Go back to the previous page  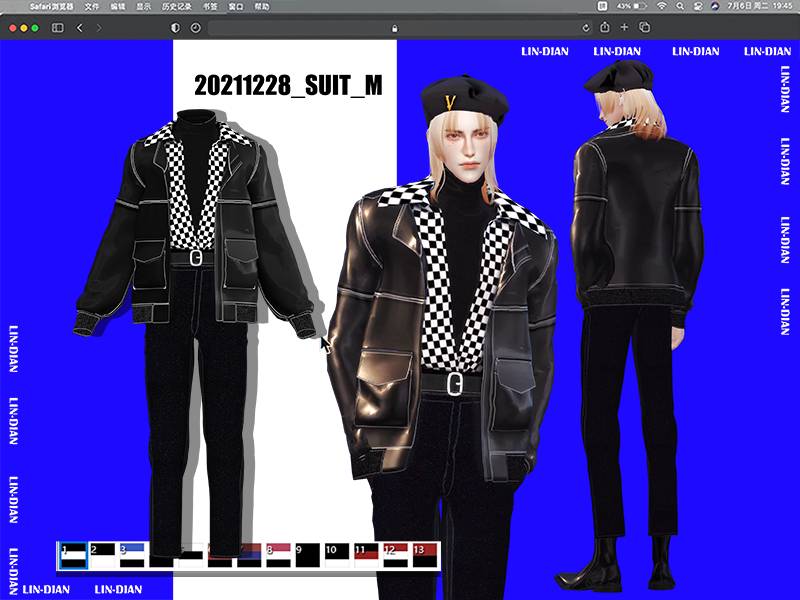click(x=80, y=28)
